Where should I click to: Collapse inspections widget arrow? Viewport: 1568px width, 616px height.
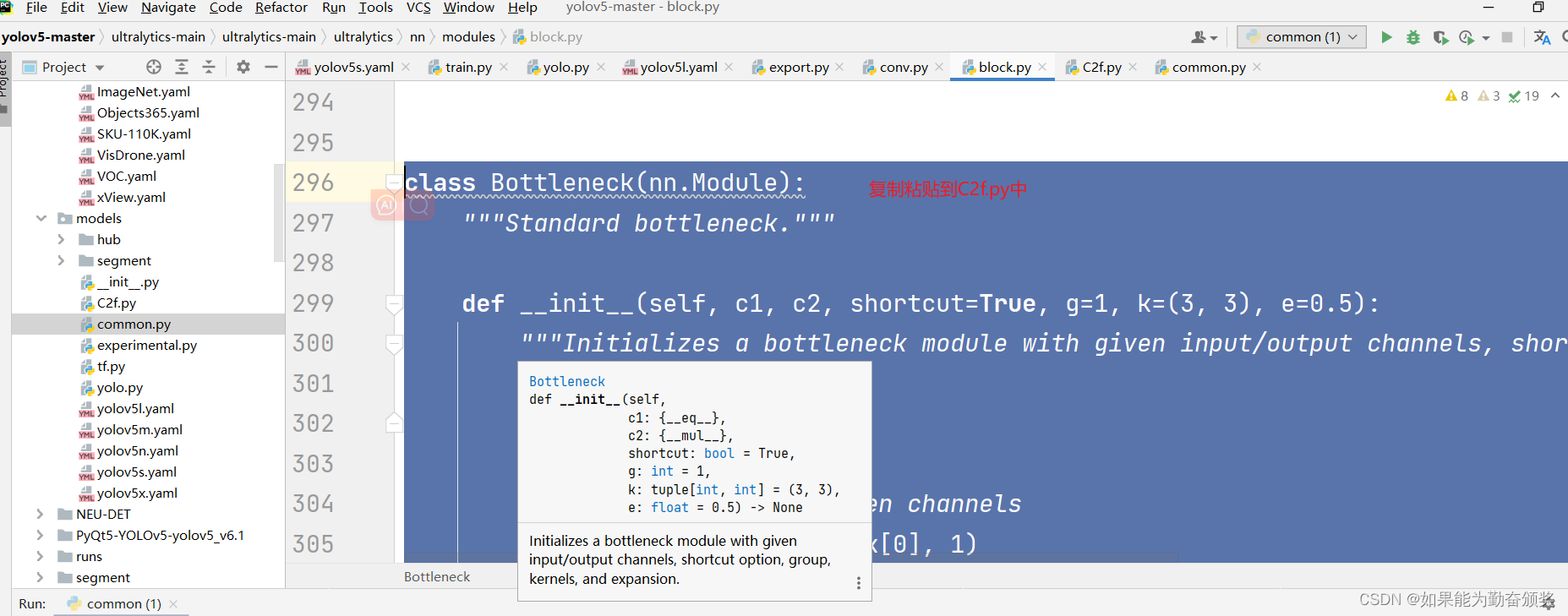pyautogui.click(x=1555, y=95)
